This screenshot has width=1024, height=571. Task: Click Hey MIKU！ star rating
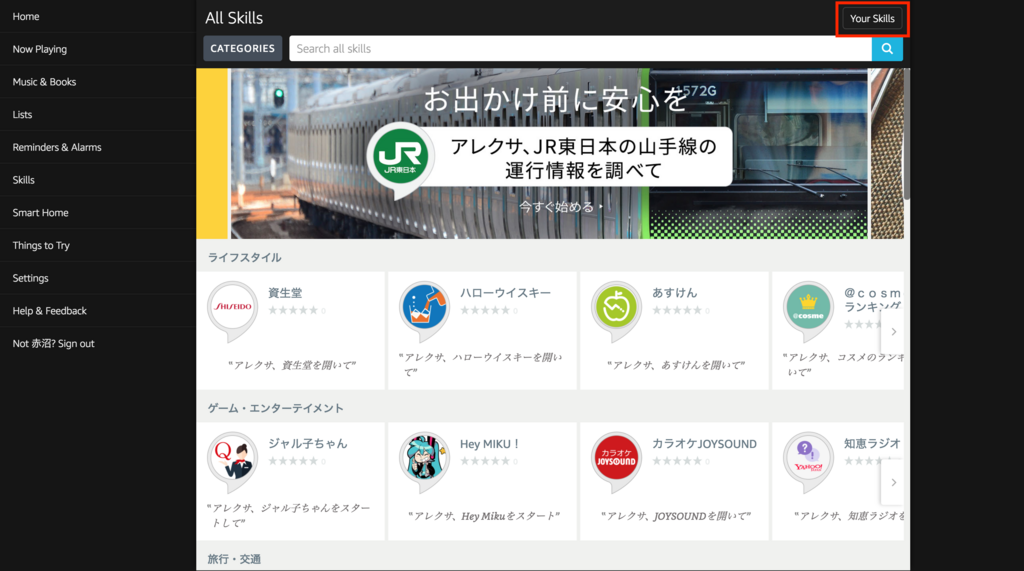point(485,461)
